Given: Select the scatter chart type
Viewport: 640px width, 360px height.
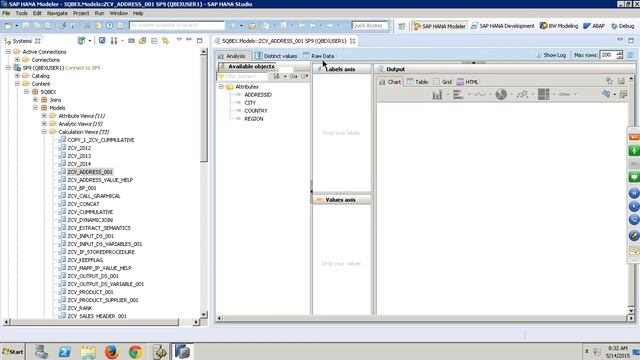Looking at the screenshot, I should tap(522, 95).
